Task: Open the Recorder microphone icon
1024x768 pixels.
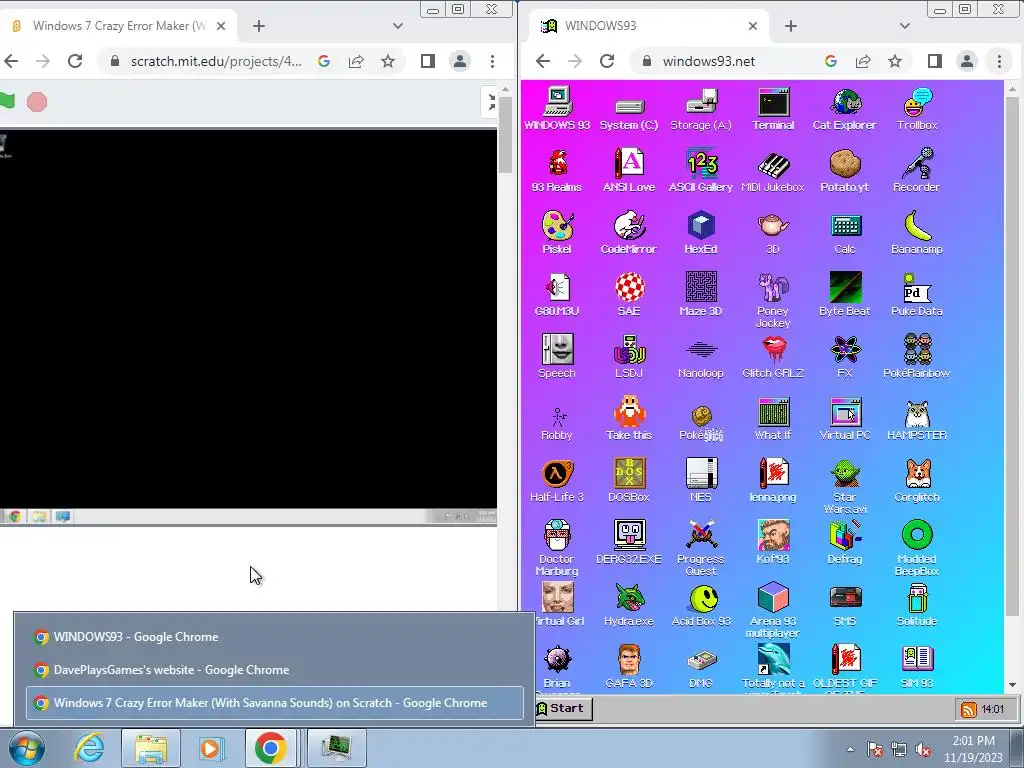Action: (x=917, y=171)
